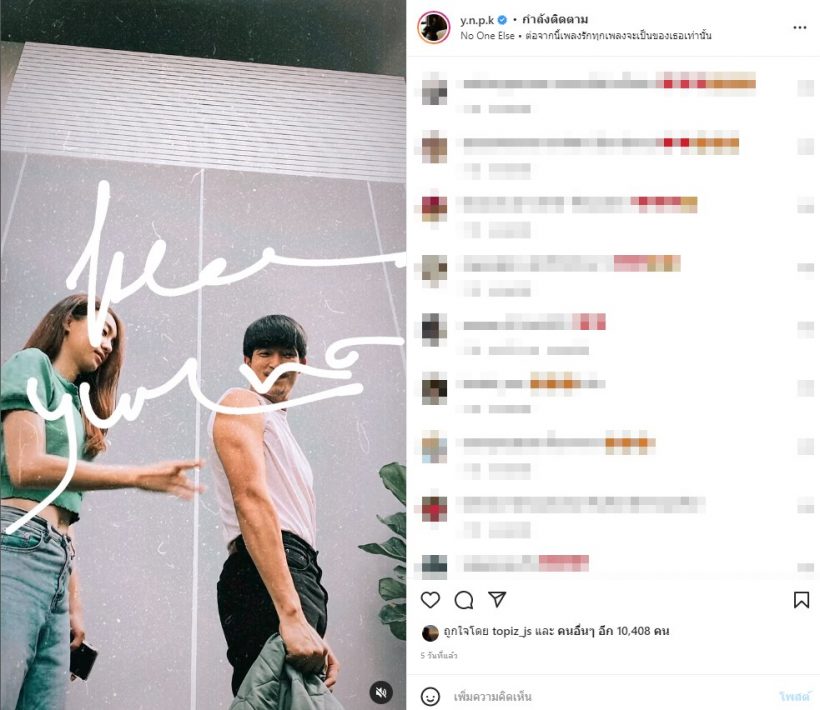Screen dimensions: 820x710
Task: Like the first comment's heart icon
Action: (805, 88)
